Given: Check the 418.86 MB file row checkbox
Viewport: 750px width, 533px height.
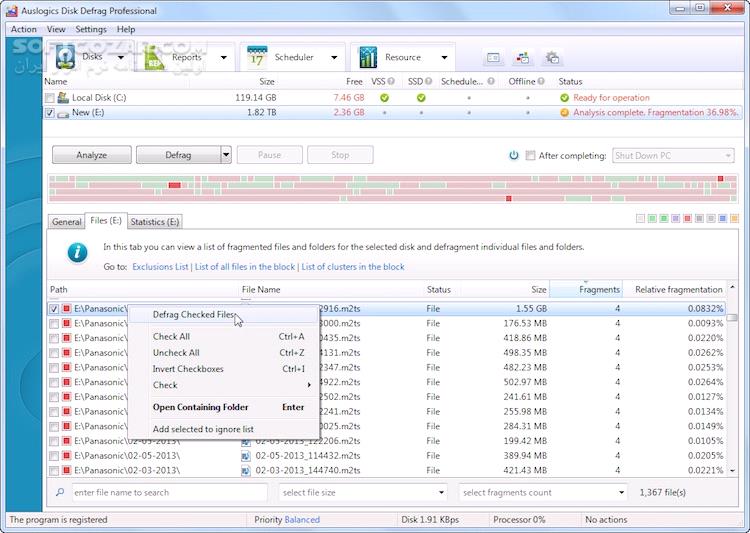Looking at the screenshot, I should tap(54, 338).
